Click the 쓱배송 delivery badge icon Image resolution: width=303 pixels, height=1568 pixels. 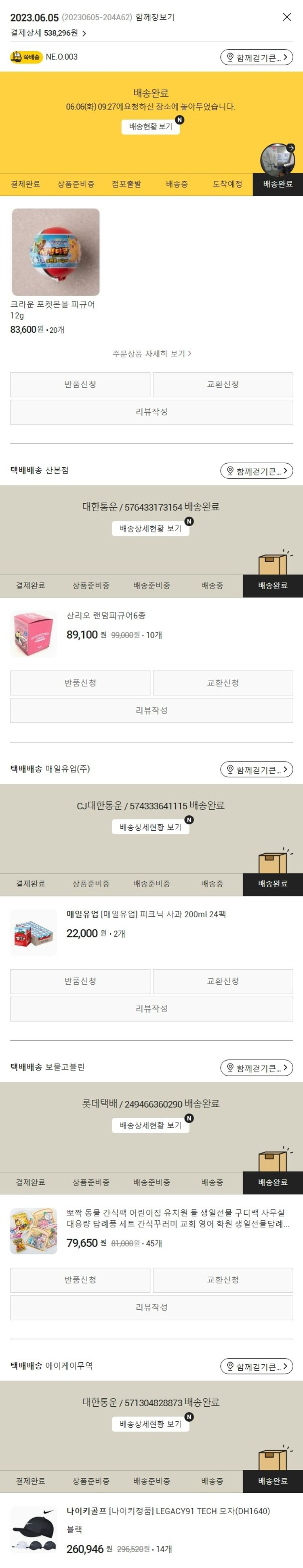click(26, 57)
